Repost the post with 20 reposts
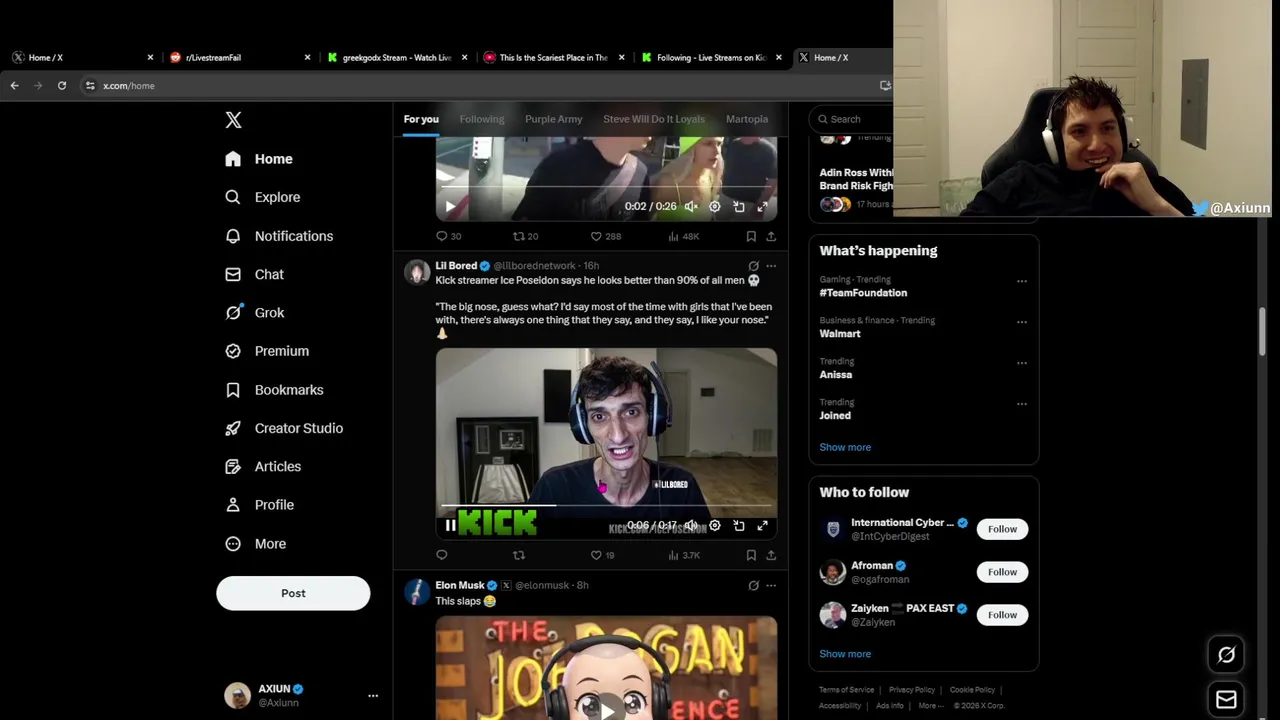The width and height of the screenshot is (1280, 720). tap(525, 236)
